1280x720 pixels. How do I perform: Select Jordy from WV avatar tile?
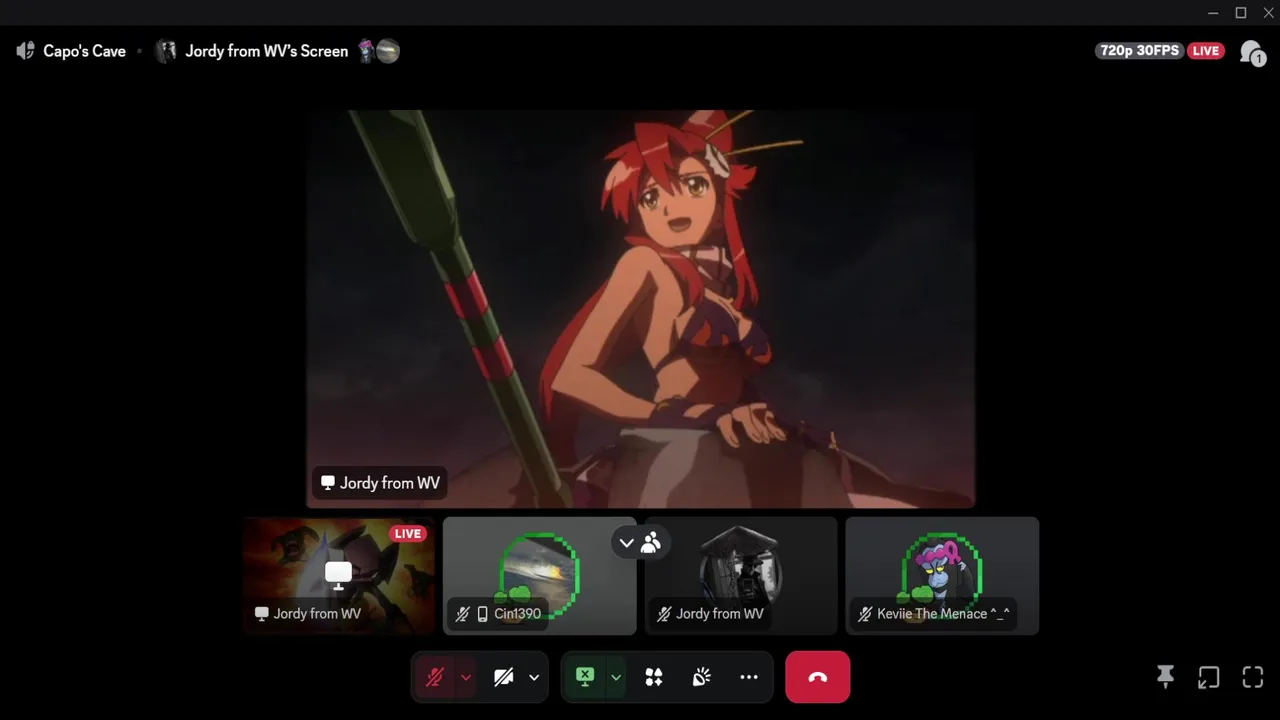point(741,575)
